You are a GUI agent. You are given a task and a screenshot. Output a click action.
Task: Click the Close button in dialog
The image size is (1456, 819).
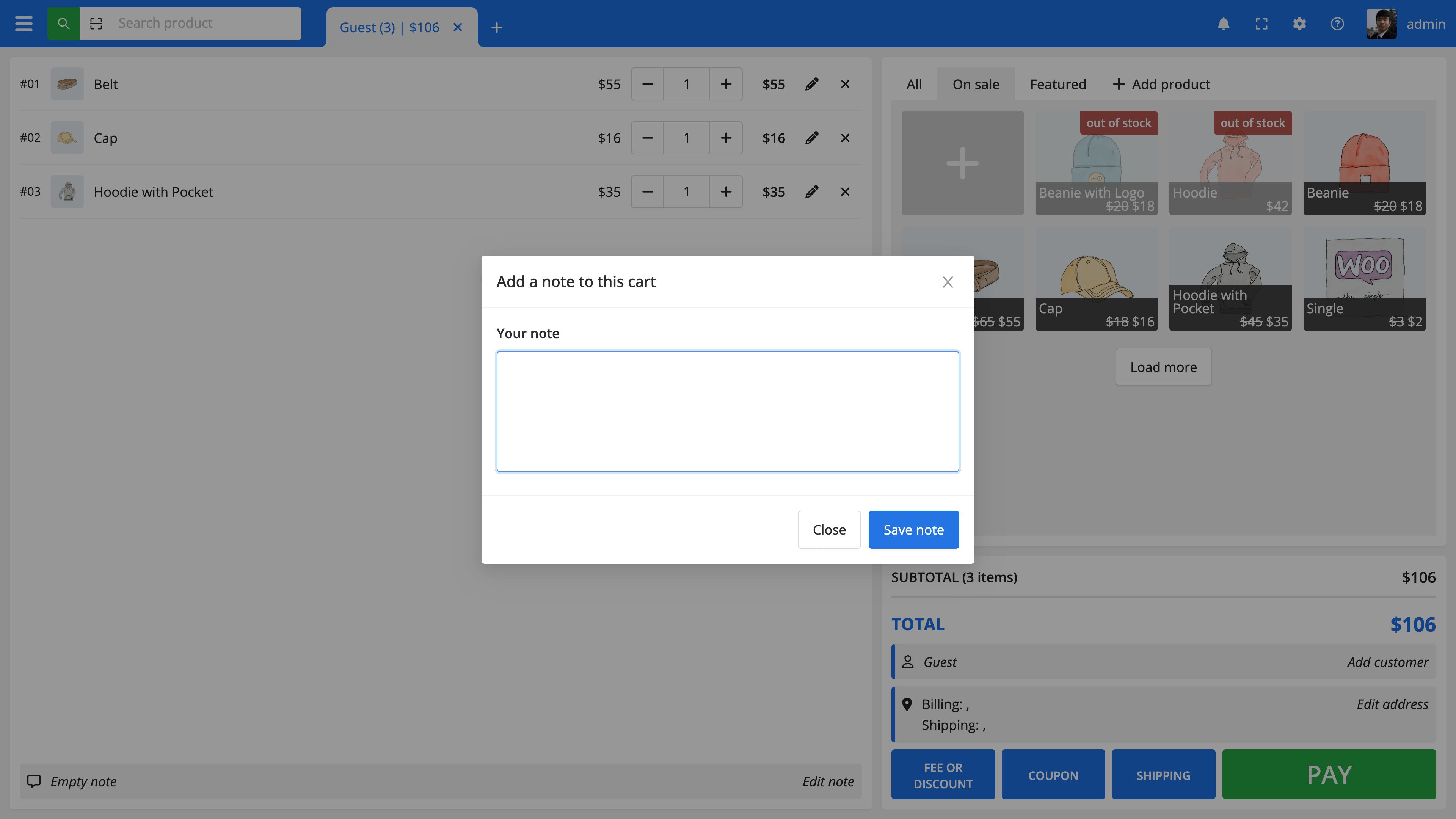pos(828,530)
